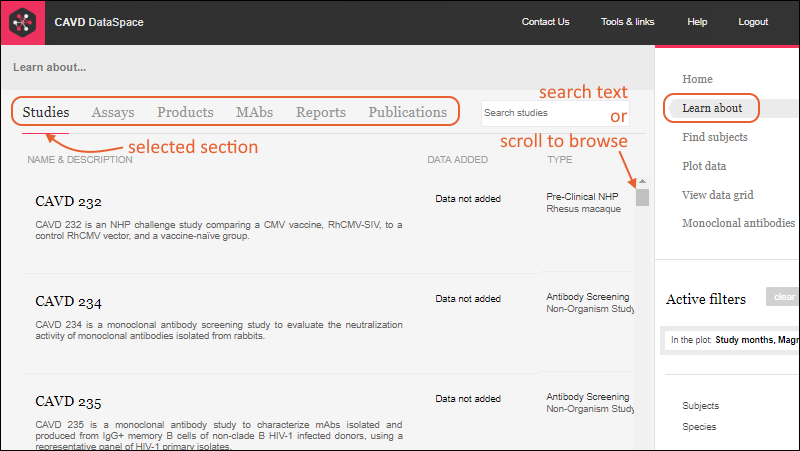Switch to the Publications tab
800x451 pixels.
tap(408, 112)
